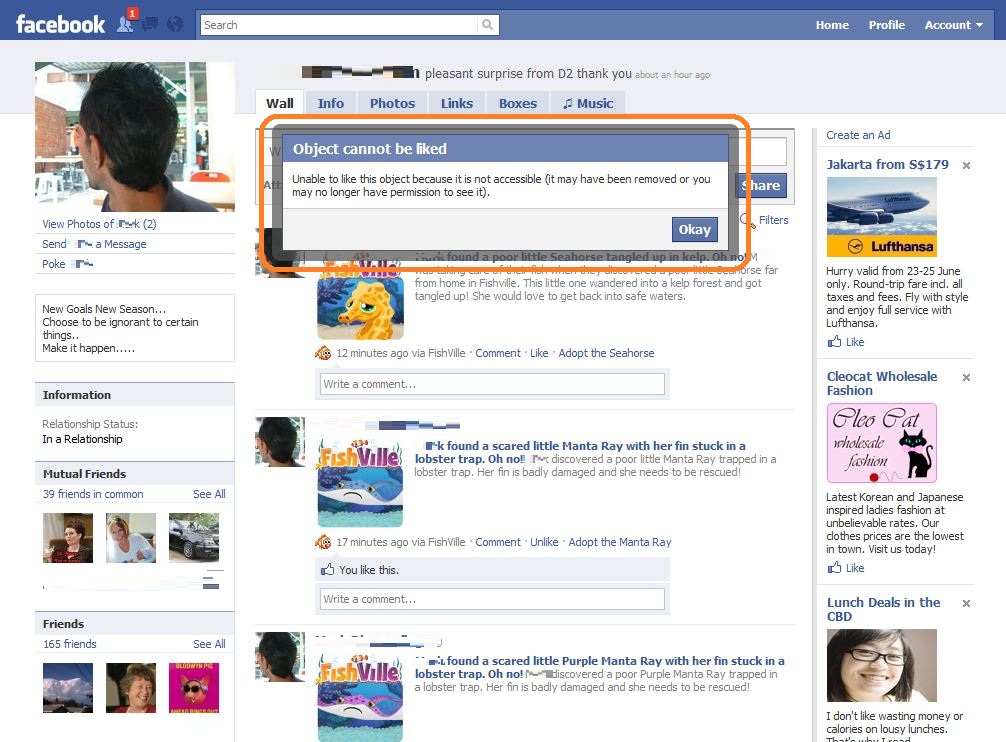
Task: Click the Lufthansa airplane ad image
Action: (882, 217)
